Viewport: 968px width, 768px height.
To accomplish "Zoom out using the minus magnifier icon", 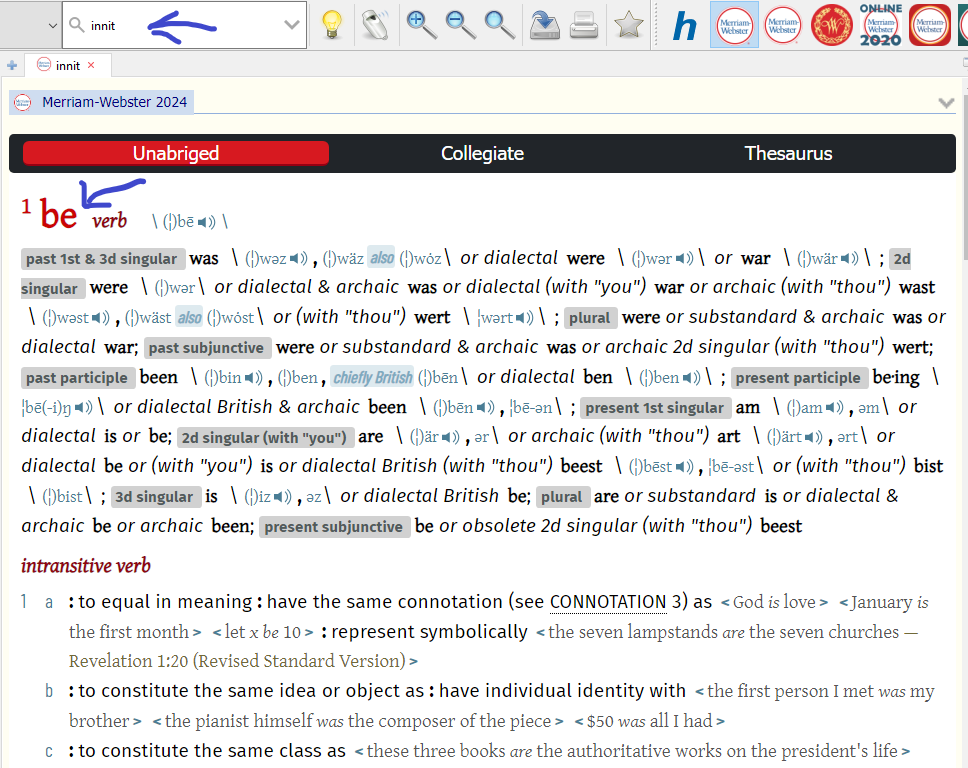I will click(x=461, y=25).
